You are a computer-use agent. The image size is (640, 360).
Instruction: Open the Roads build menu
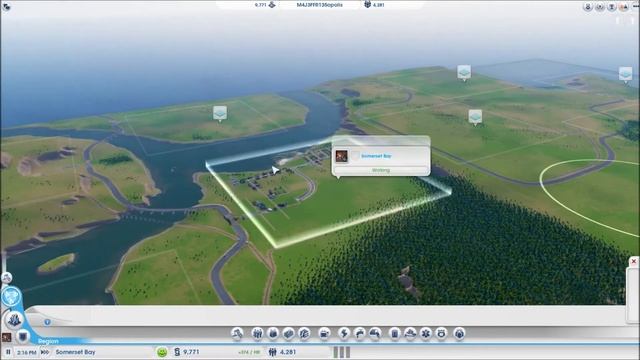click(237, 333)
